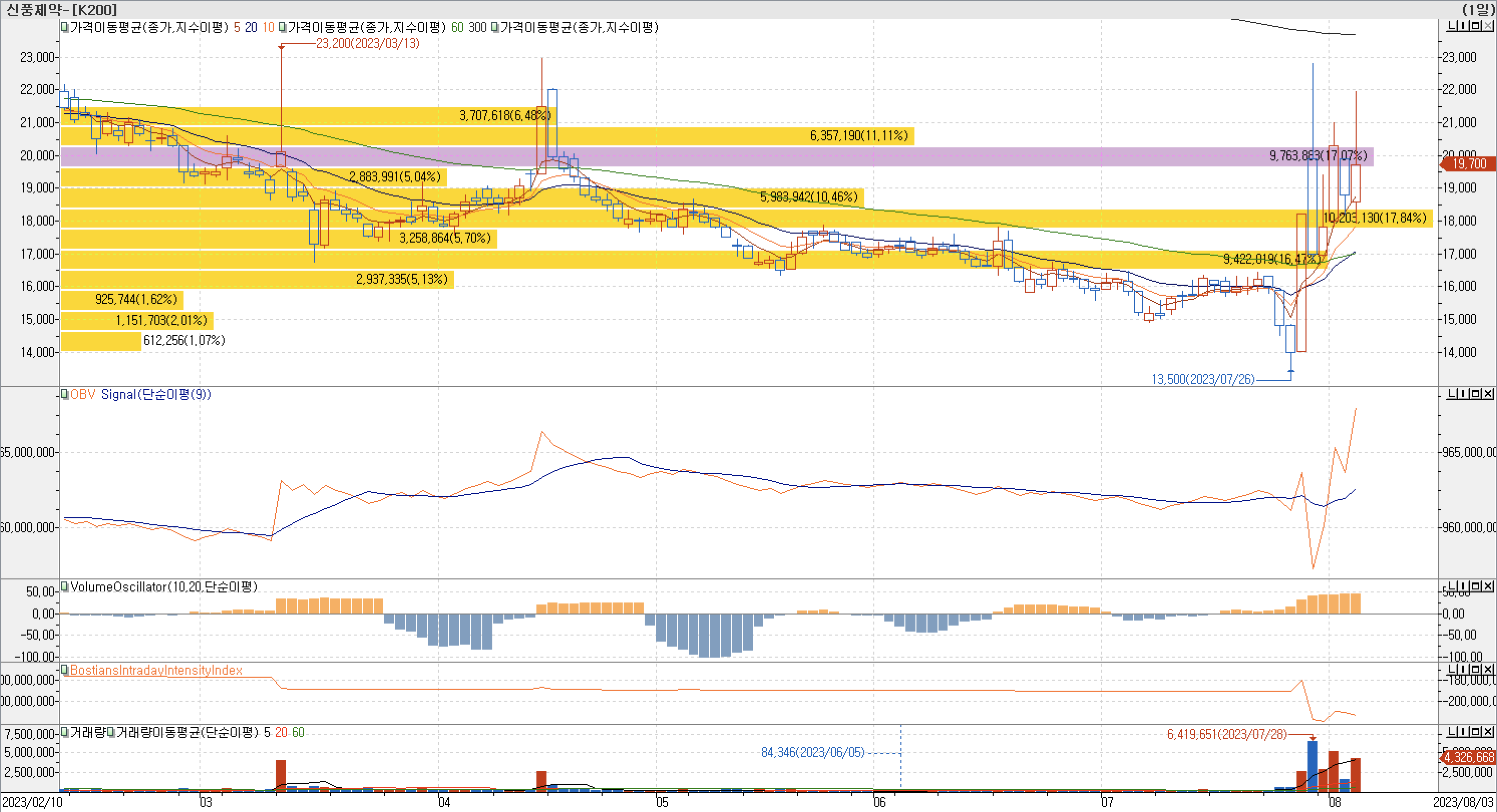Select the VolumeOscillator(10,20,단순이평) label
The width and height of the screenshot is (1497, 812).
tap(164, 586)
